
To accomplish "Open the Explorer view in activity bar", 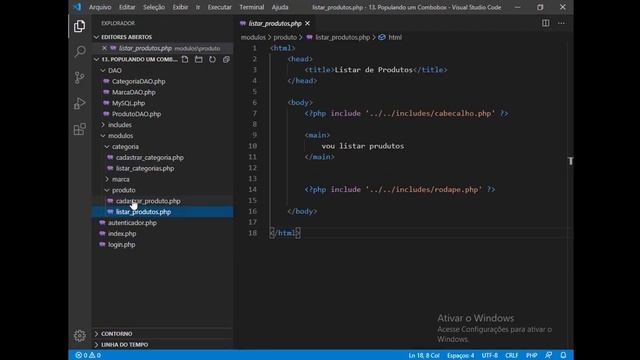I will 80,26.
